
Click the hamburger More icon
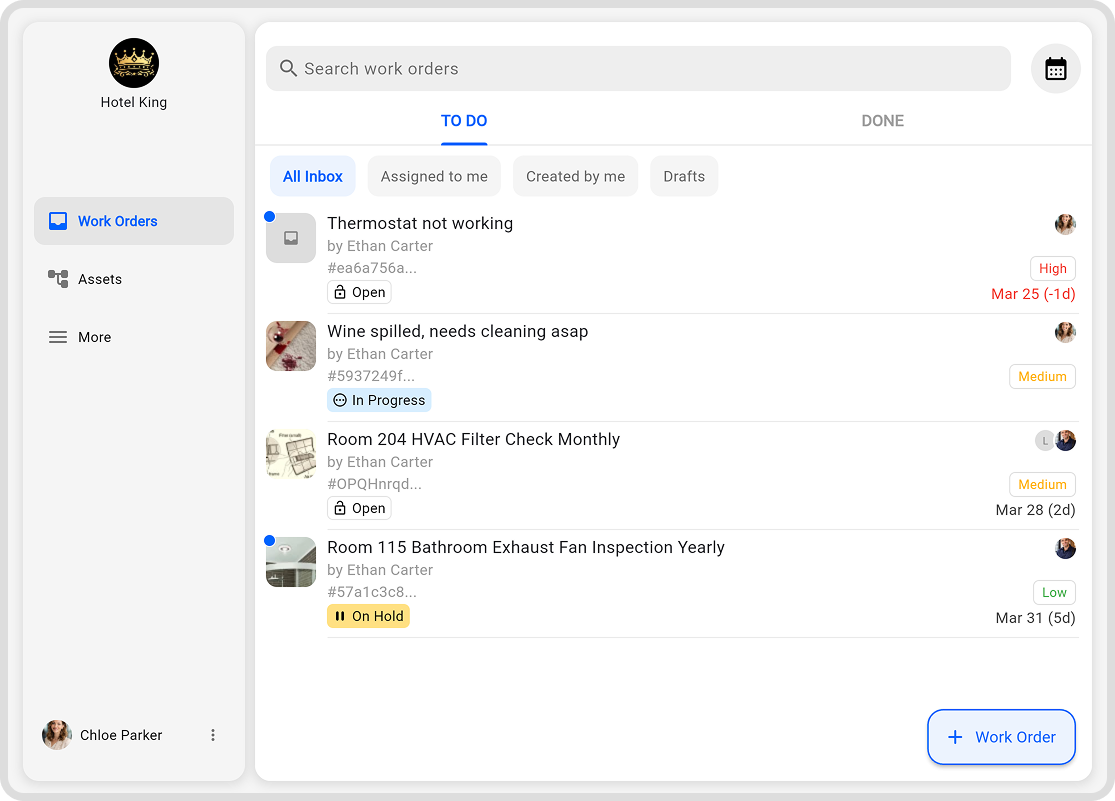[58, 337]
